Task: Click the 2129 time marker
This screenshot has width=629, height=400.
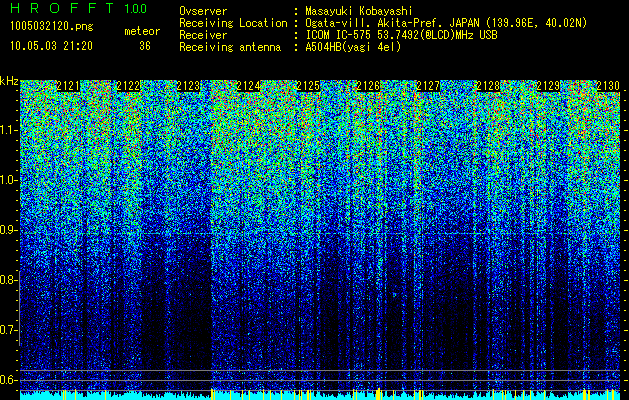Action: (548, 86)
